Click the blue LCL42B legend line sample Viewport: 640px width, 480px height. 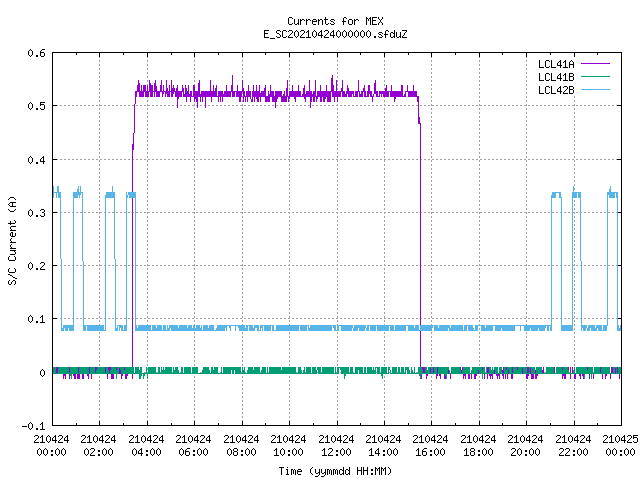(x=595, y=90)
